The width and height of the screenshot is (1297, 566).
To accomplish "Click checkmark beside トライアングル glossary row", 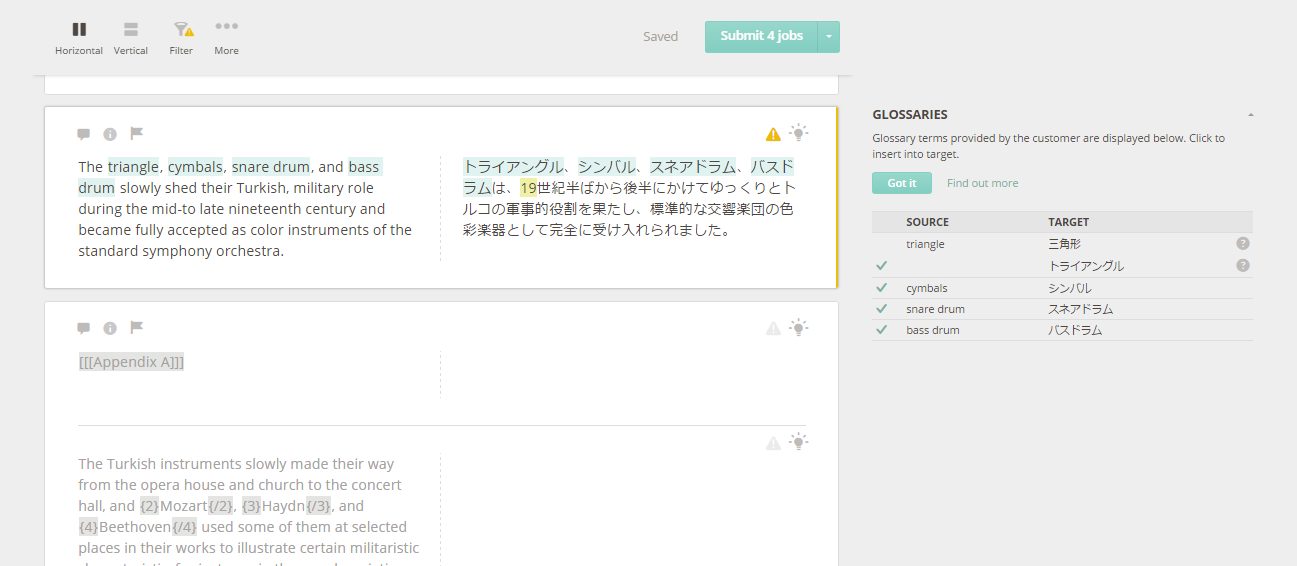I will (881, 266).
